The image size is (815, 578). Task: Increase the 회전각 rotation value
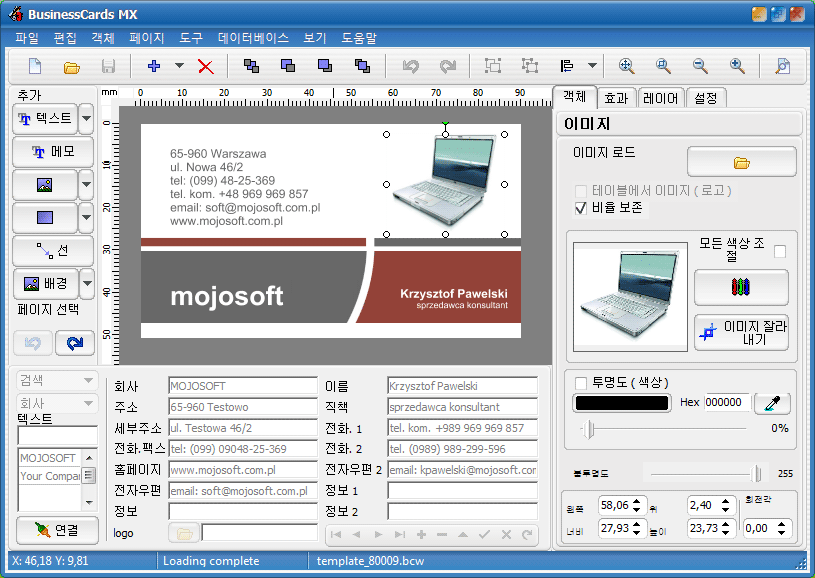(x=781, y=524)
